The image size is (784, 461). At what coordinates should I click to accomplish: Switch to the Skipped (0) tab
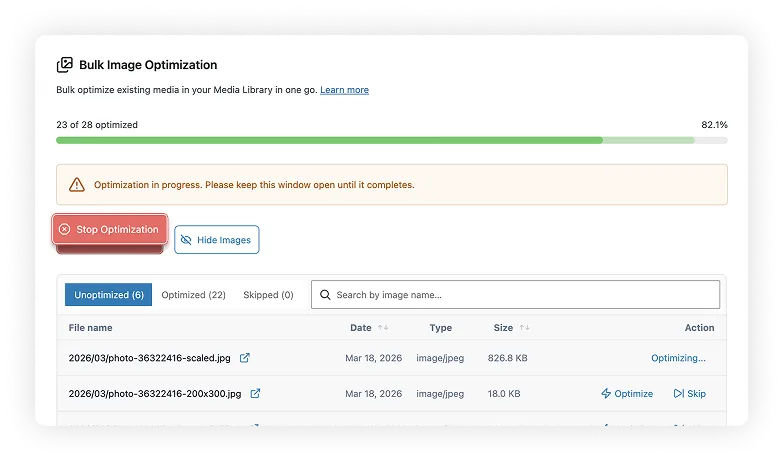[268, 295]
